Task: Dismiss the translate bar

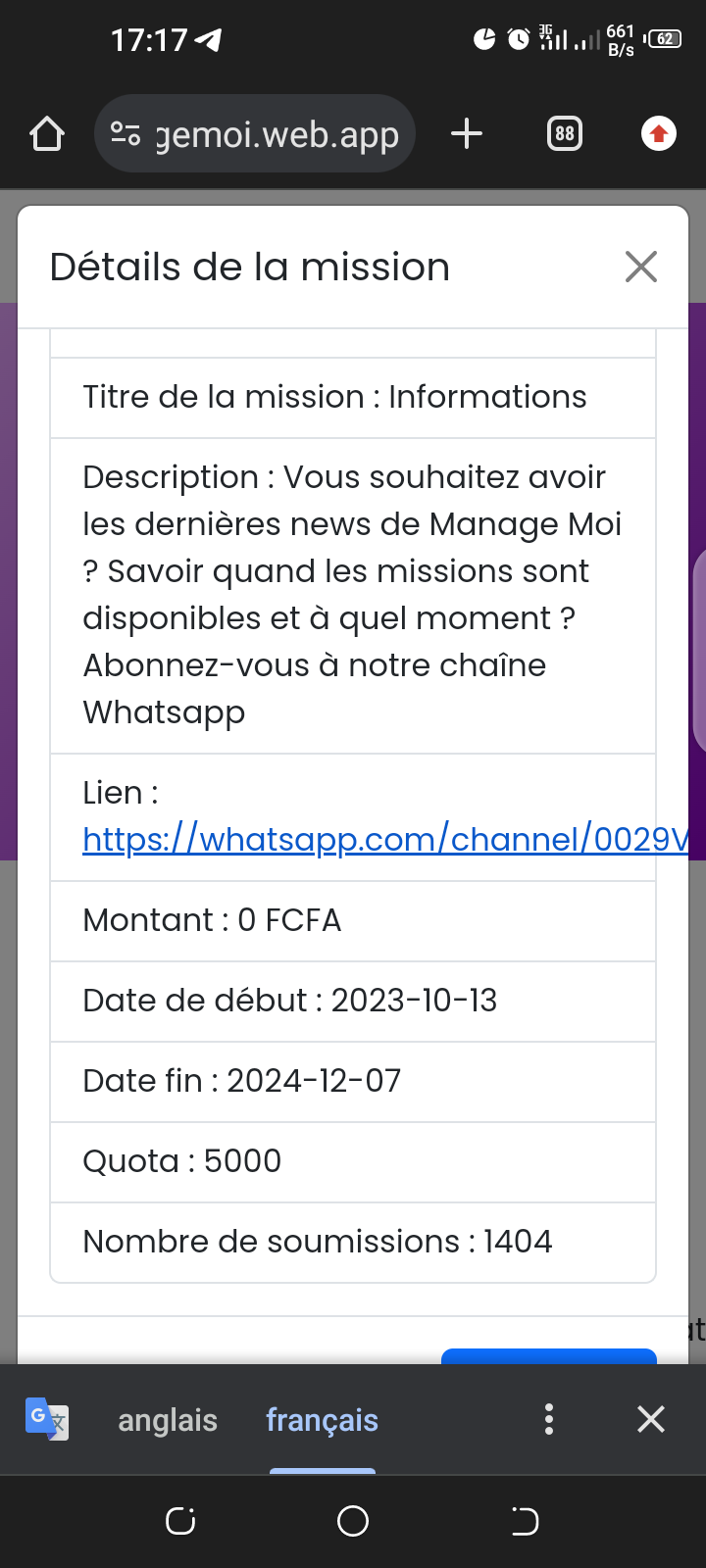Action: coord(651,1419)
